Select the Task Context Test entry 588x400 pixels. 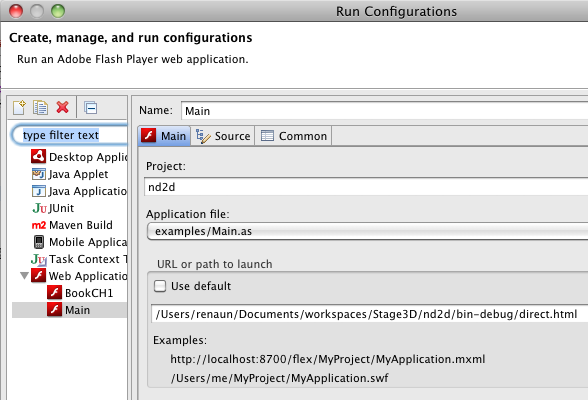coord(88,259)
